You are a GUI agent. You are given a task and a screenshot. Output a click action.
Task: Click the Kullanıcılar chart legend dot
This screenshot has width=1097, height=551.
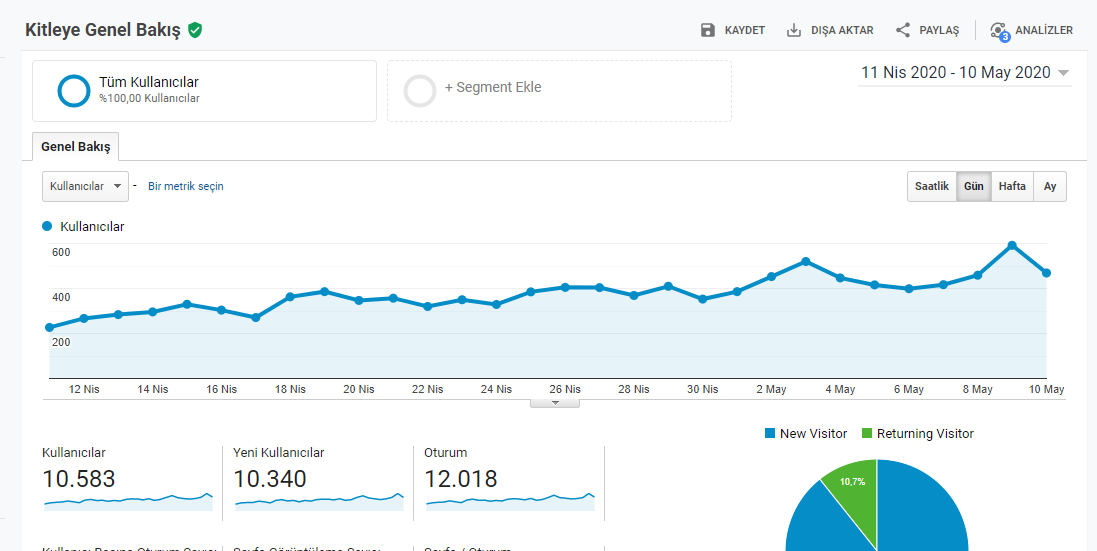(x=48, y=227)
